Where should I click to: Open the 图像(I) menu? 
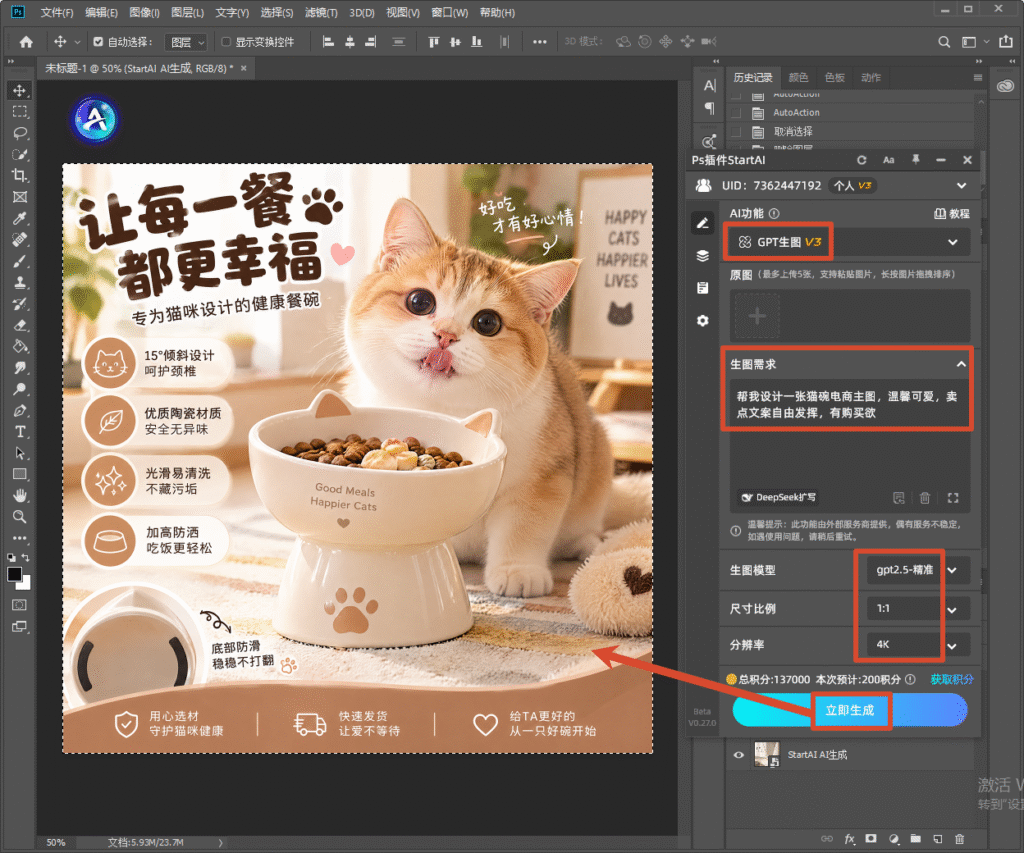144,12
